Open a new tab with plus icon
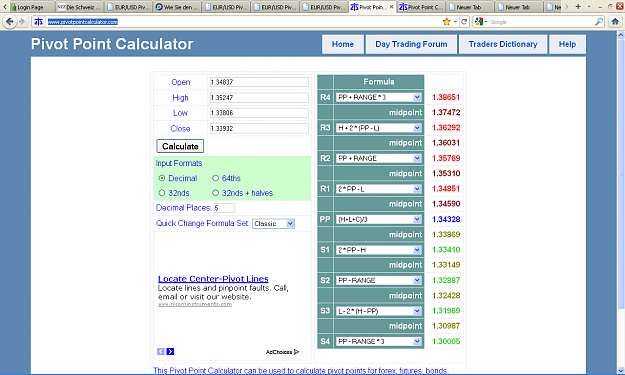 tap(578, 7)
